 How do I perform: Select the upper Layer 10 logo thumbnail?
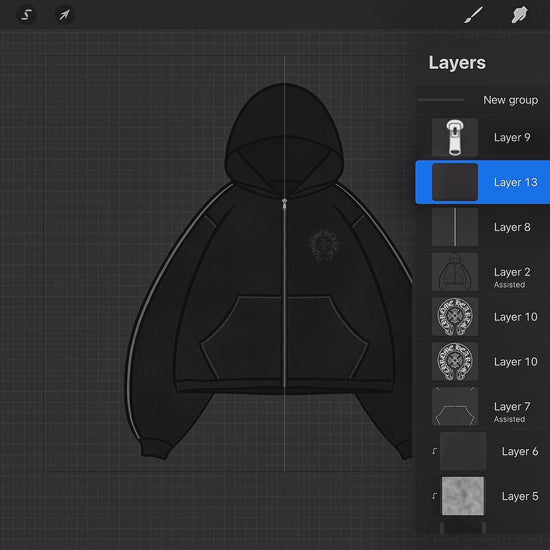pos(455,317)
